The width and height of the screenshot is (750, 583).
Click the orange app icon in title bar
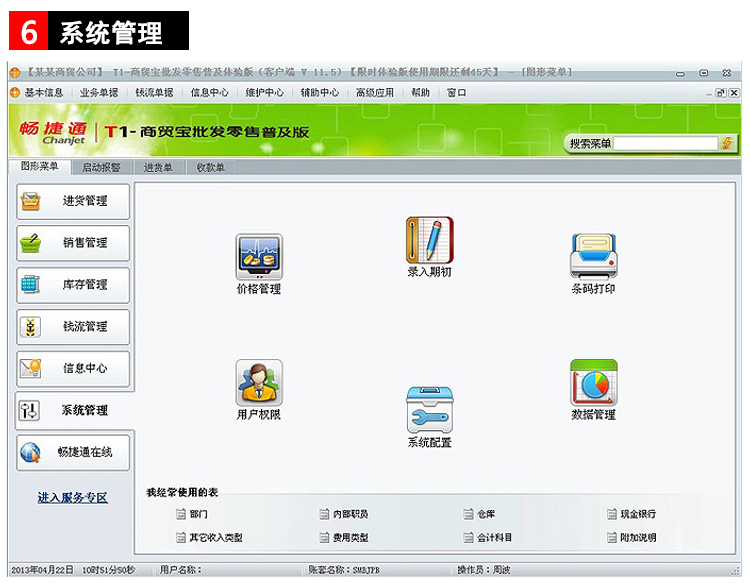15,73
